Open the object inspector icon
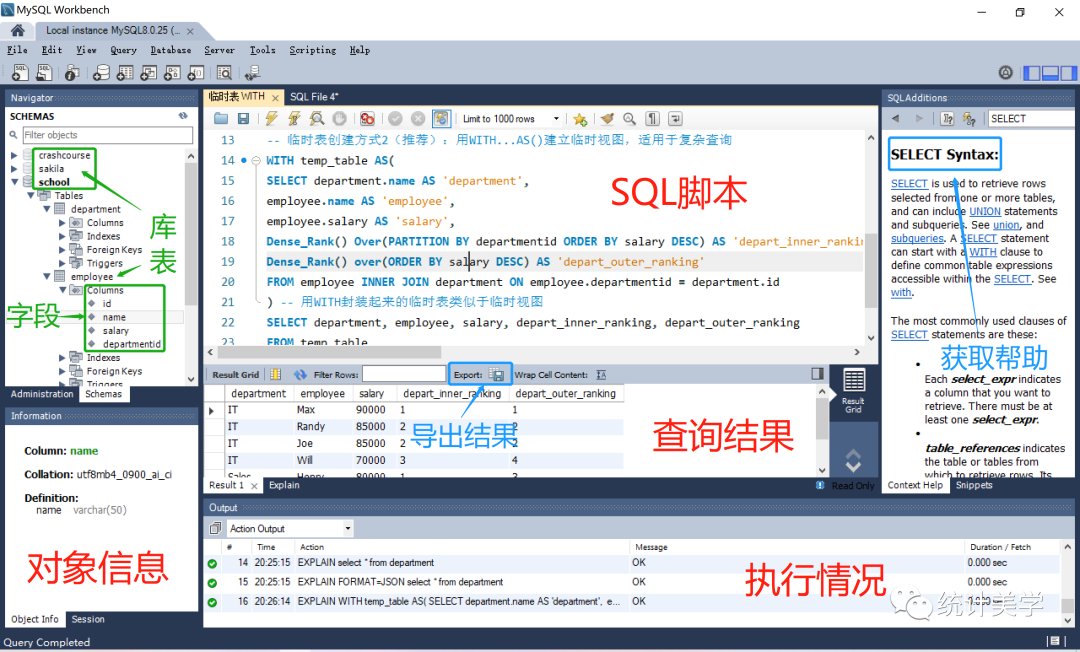 [x=72, y=72]
